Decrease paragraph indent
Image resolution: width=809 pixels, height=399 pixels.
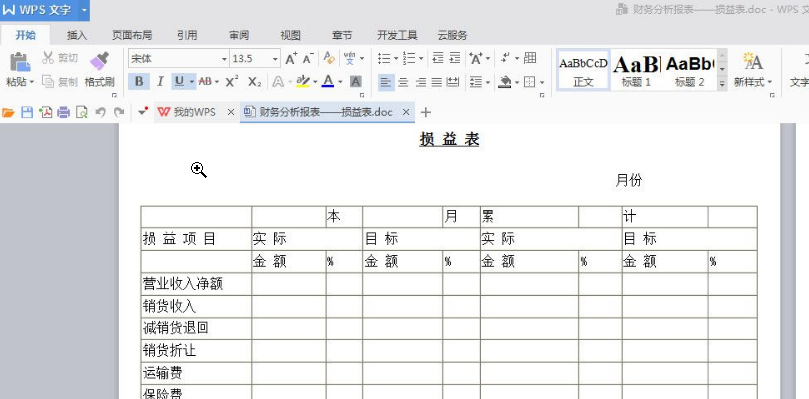(438, 58)
